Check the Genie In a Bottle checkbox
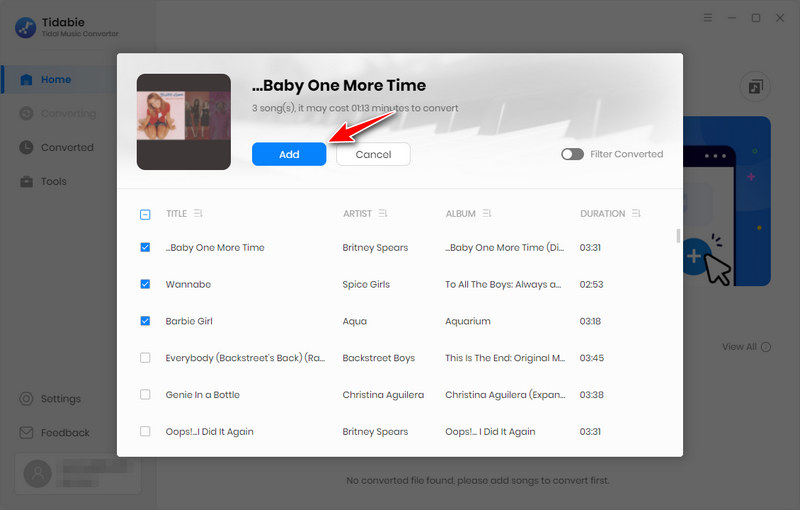 (145, 394)
